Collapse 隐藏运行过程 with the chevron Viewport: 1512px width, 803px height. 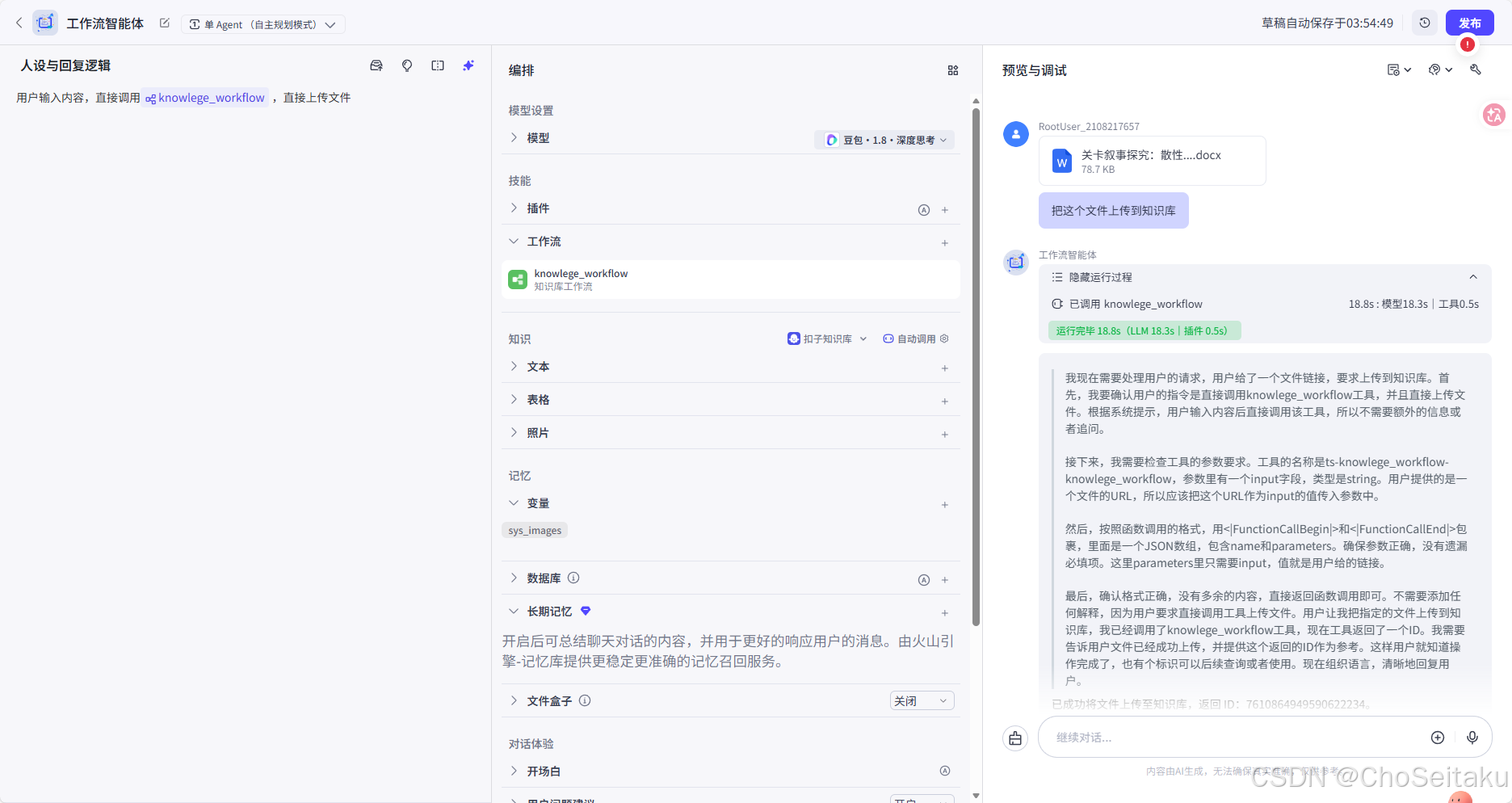pos(1473,277)
